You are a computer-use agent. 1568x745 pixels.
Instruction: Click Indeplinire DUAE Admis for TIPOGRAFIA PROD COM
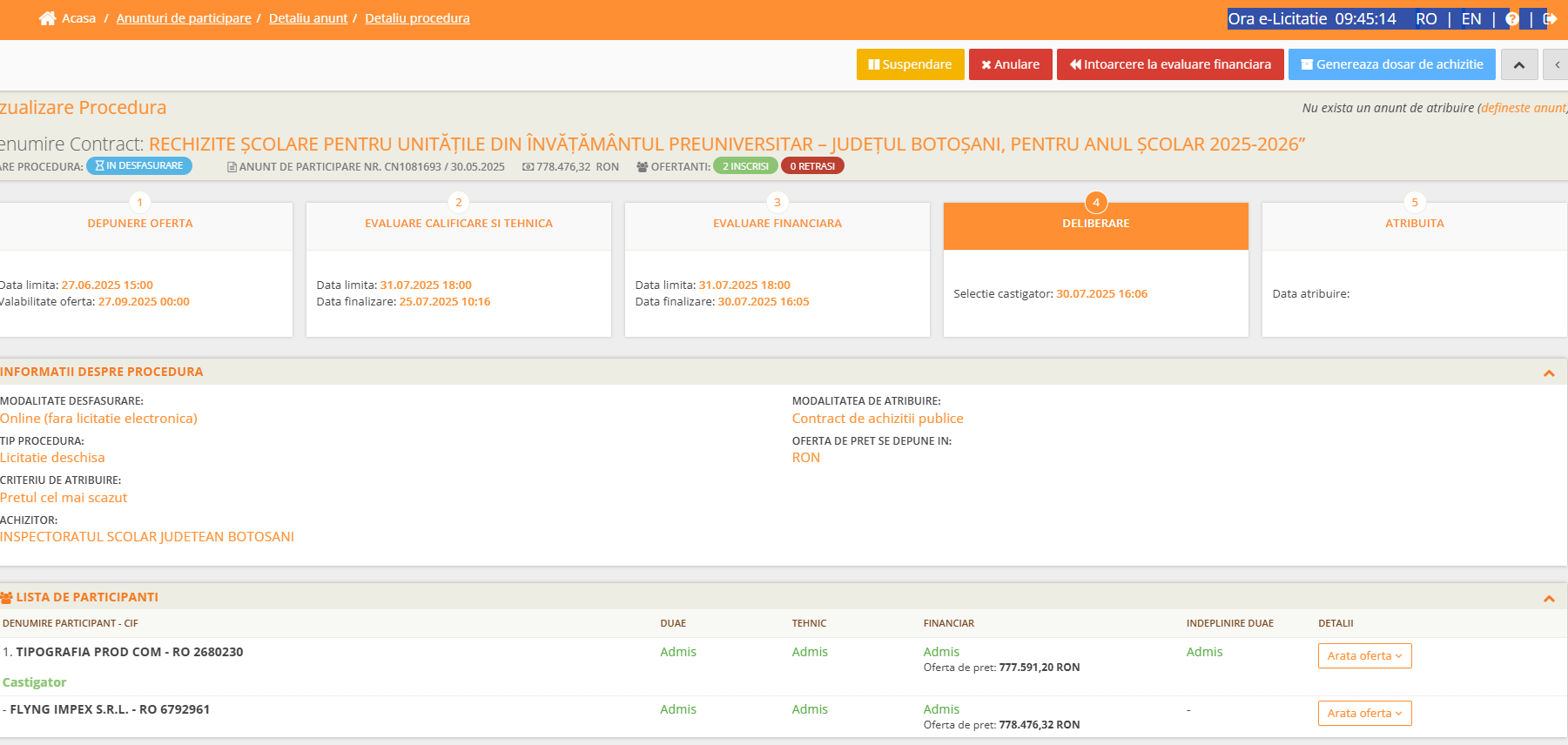click(1204, 652)
